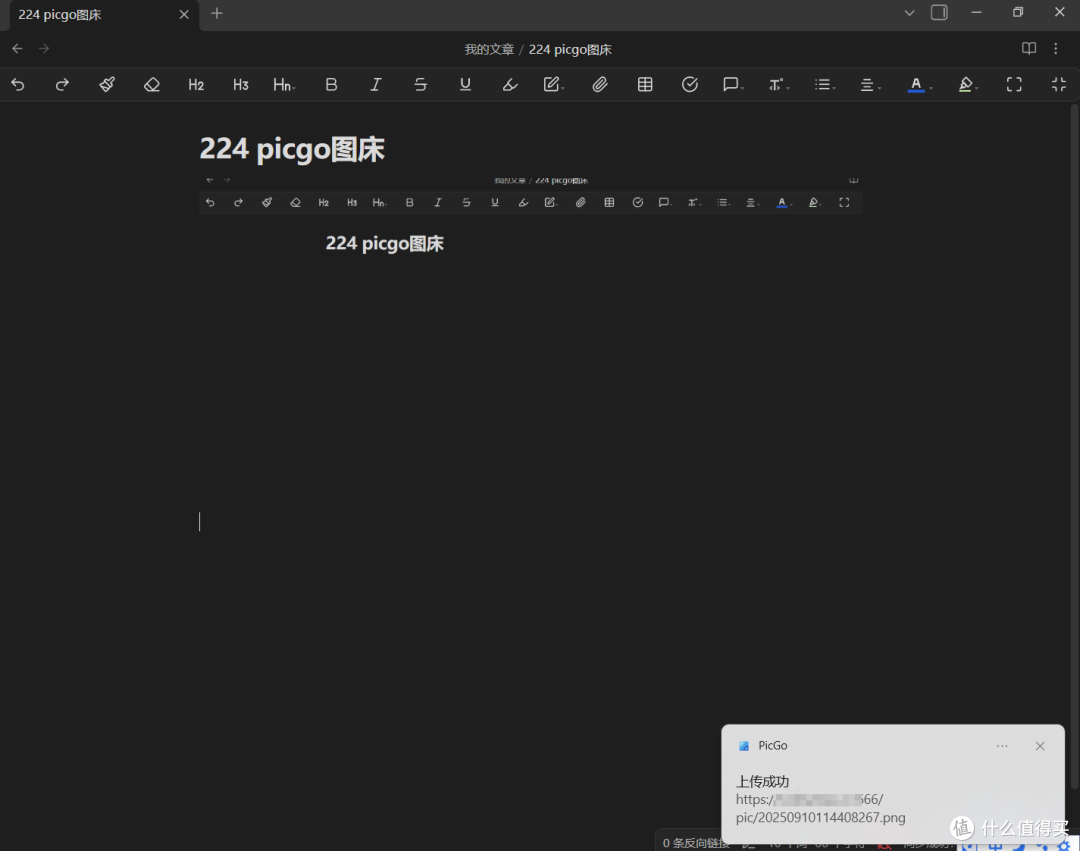
Task: Open the font color A dropdown
Action: pyautogui.click(x=919, y=85)
